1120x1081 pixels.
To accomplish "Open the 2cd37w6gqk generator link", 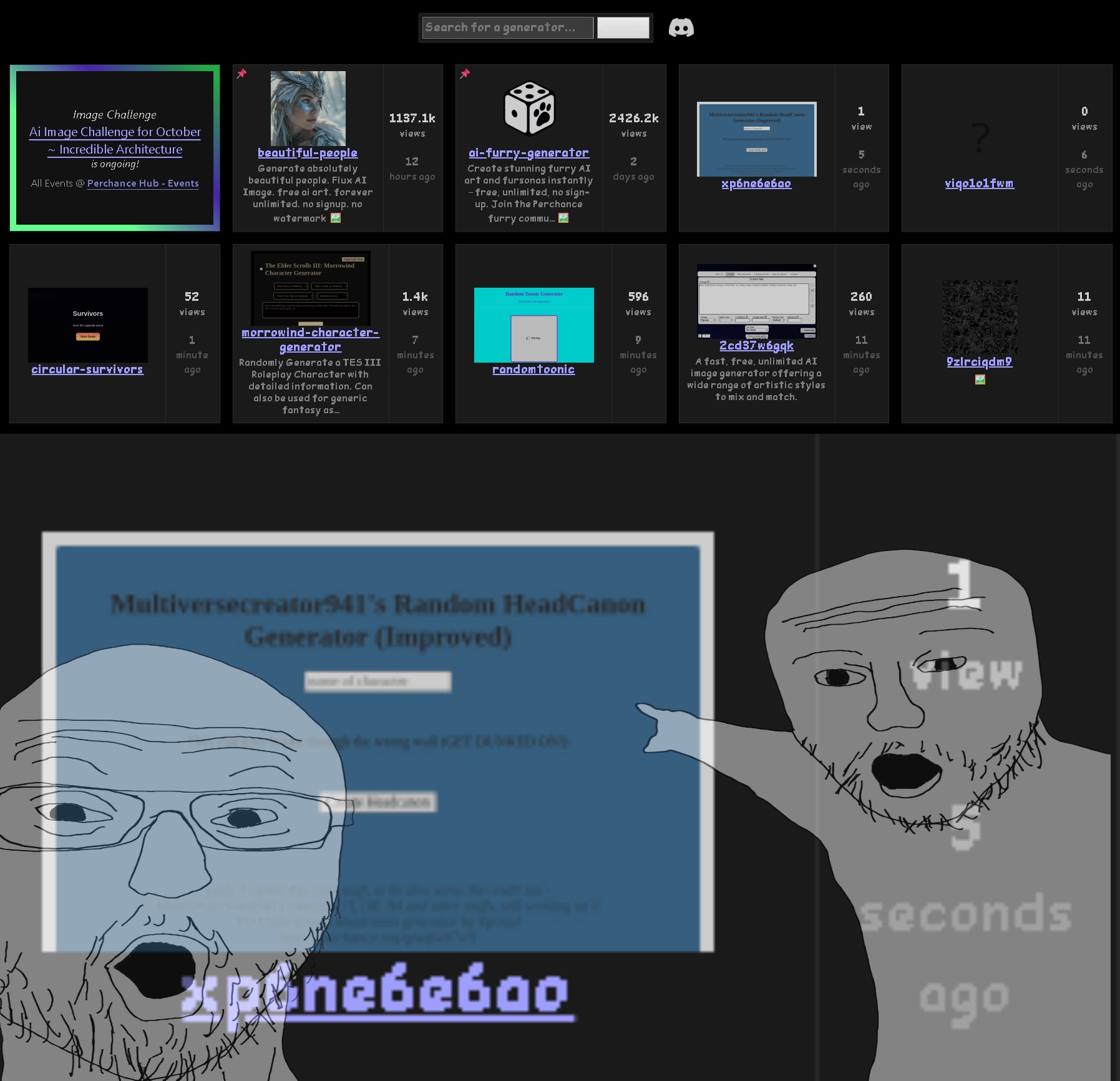I will pyautogui.click(x=756, y=346).
